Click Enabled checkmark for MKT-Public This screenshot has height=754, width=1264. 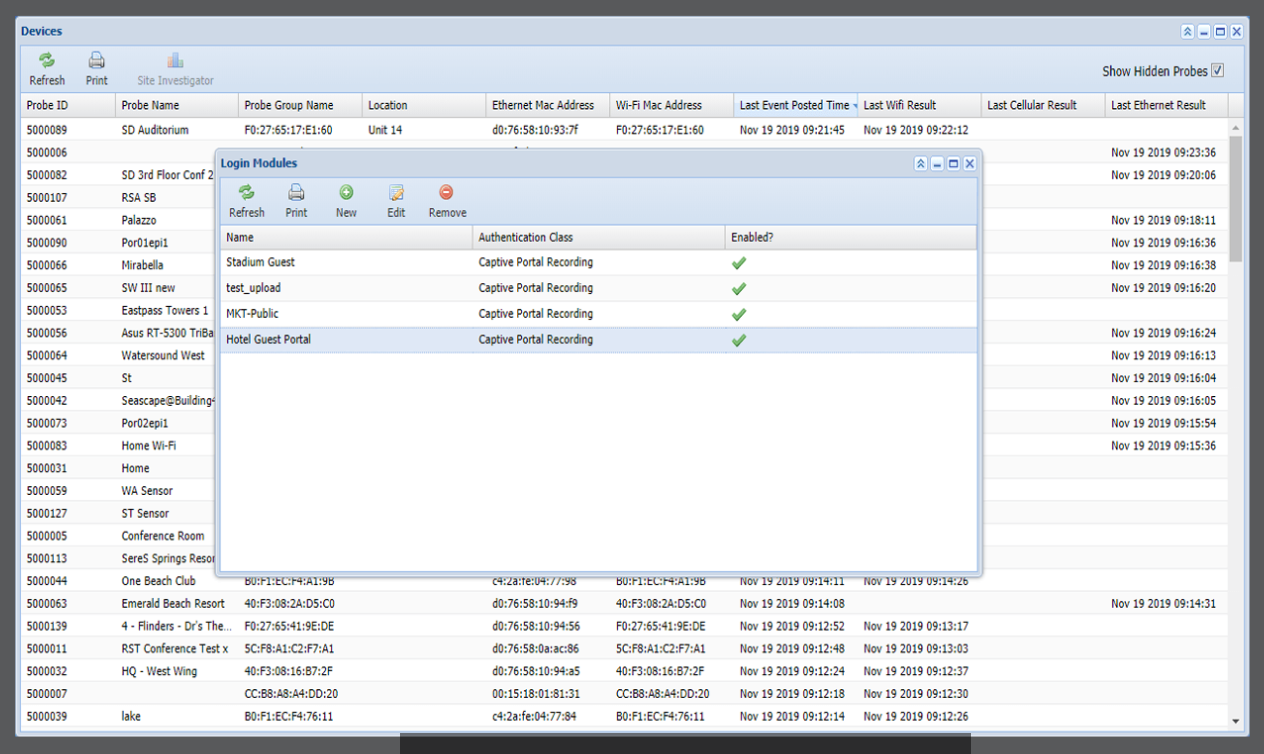739,315
